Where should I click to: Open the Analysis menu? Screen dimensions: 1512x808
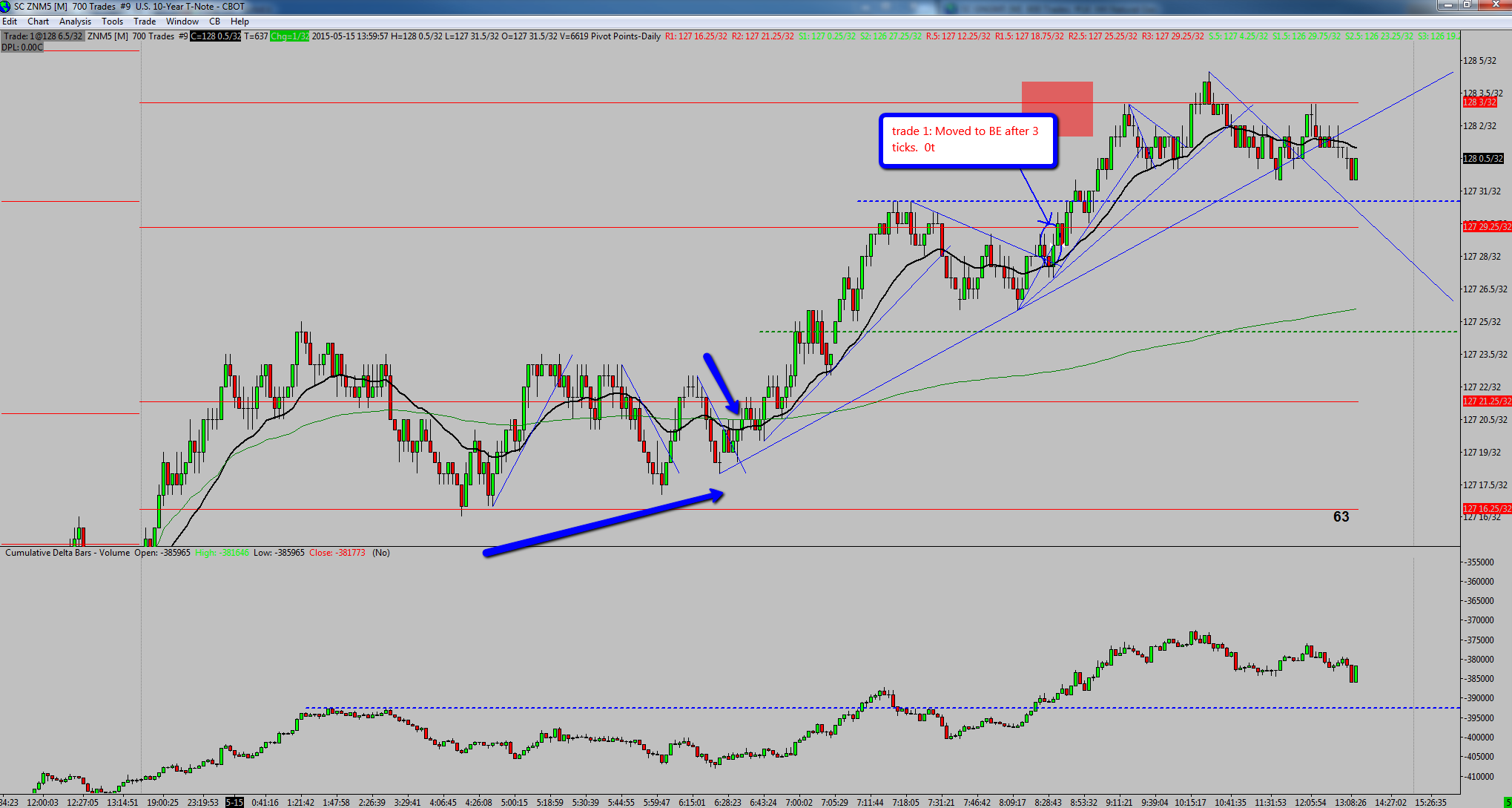coord(75,22)
